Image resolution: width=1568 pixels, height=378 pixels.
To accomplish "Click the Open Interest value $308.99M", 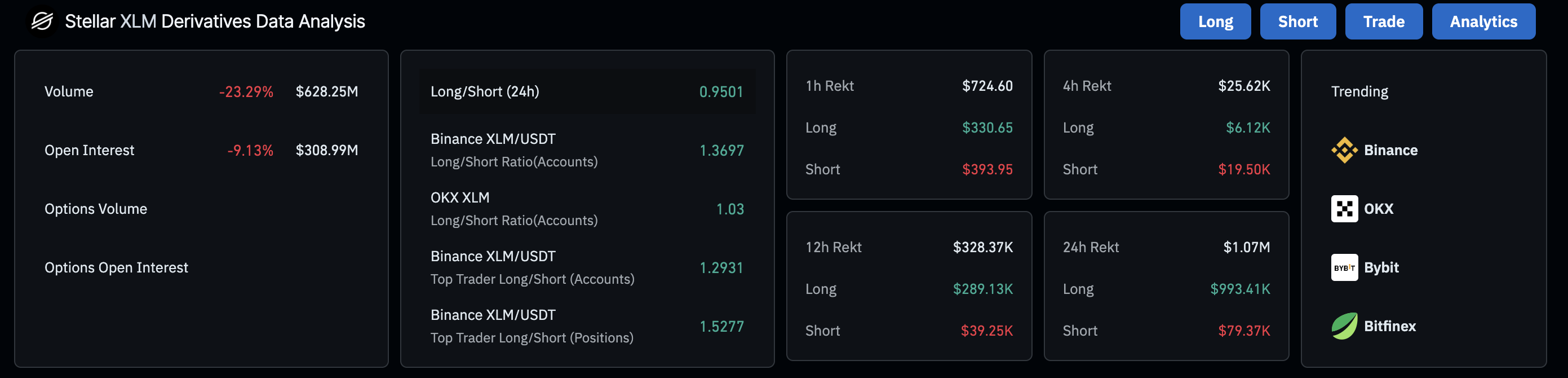I will point(326,150).
